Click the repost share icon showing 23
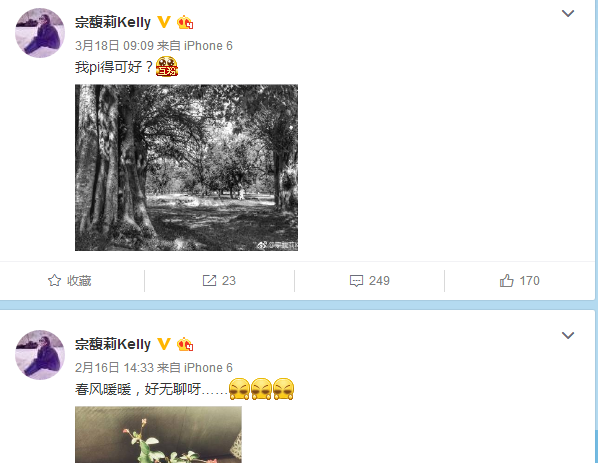 (209, 281)
